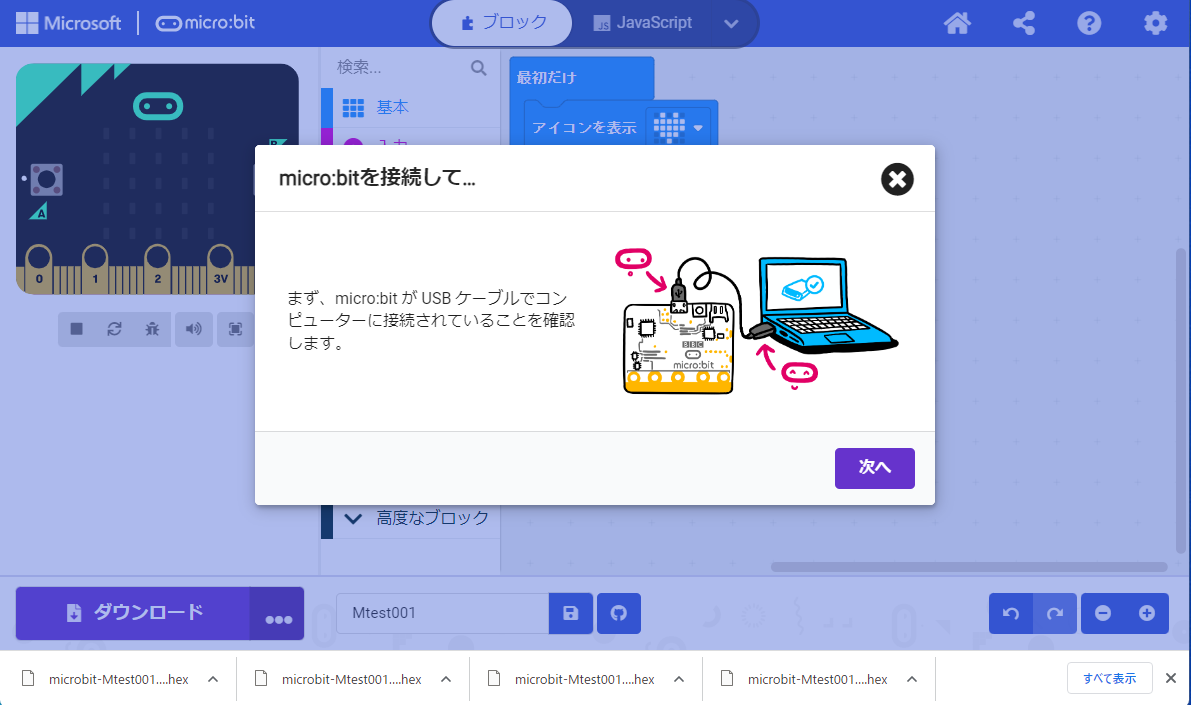Image resolution: width=1191 pixels, height=705 pixels.
Task: Save the project with disk icon
Action: pyautogui.click(x=570, y=613)
